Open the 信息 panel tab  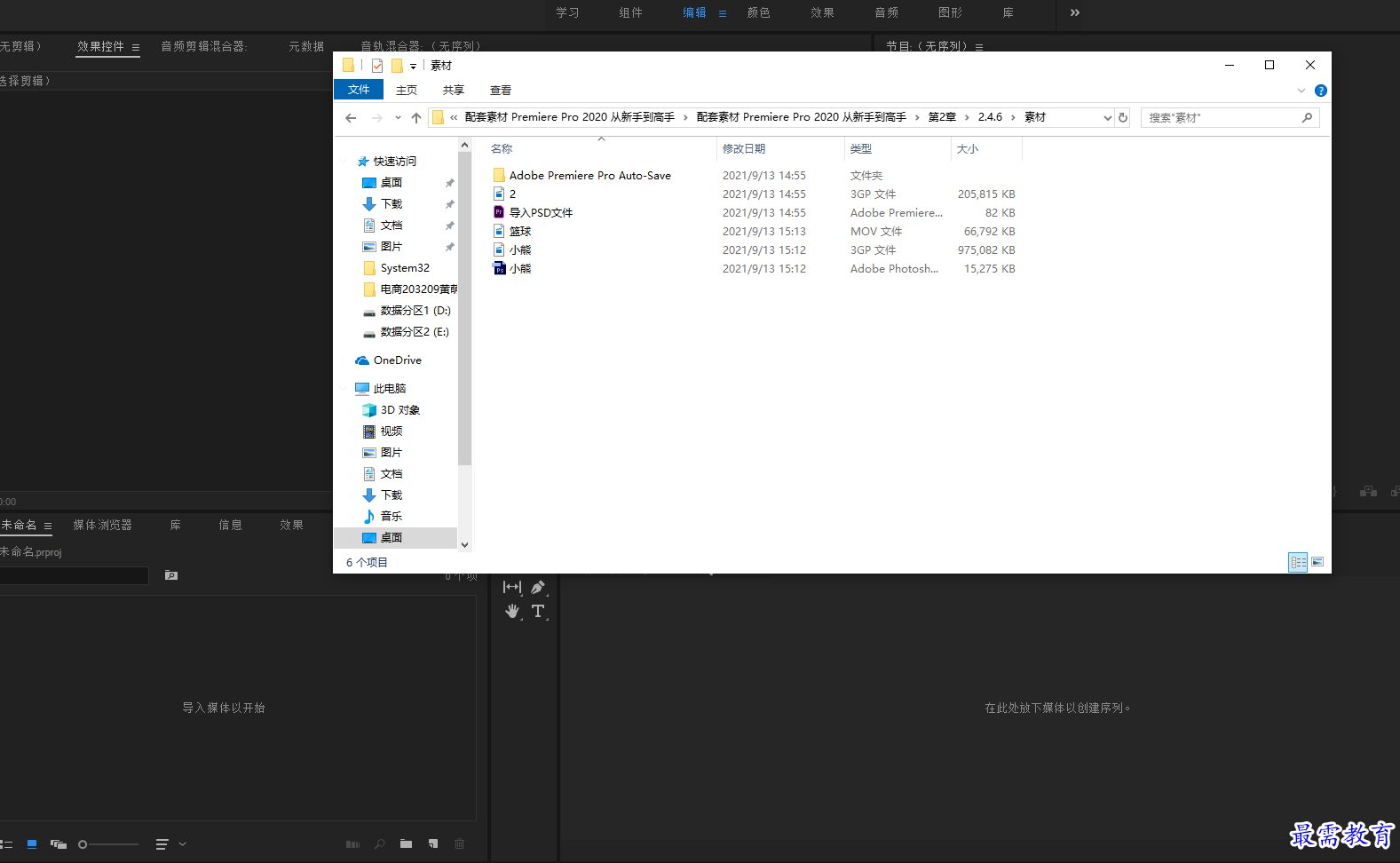[231, 525]
